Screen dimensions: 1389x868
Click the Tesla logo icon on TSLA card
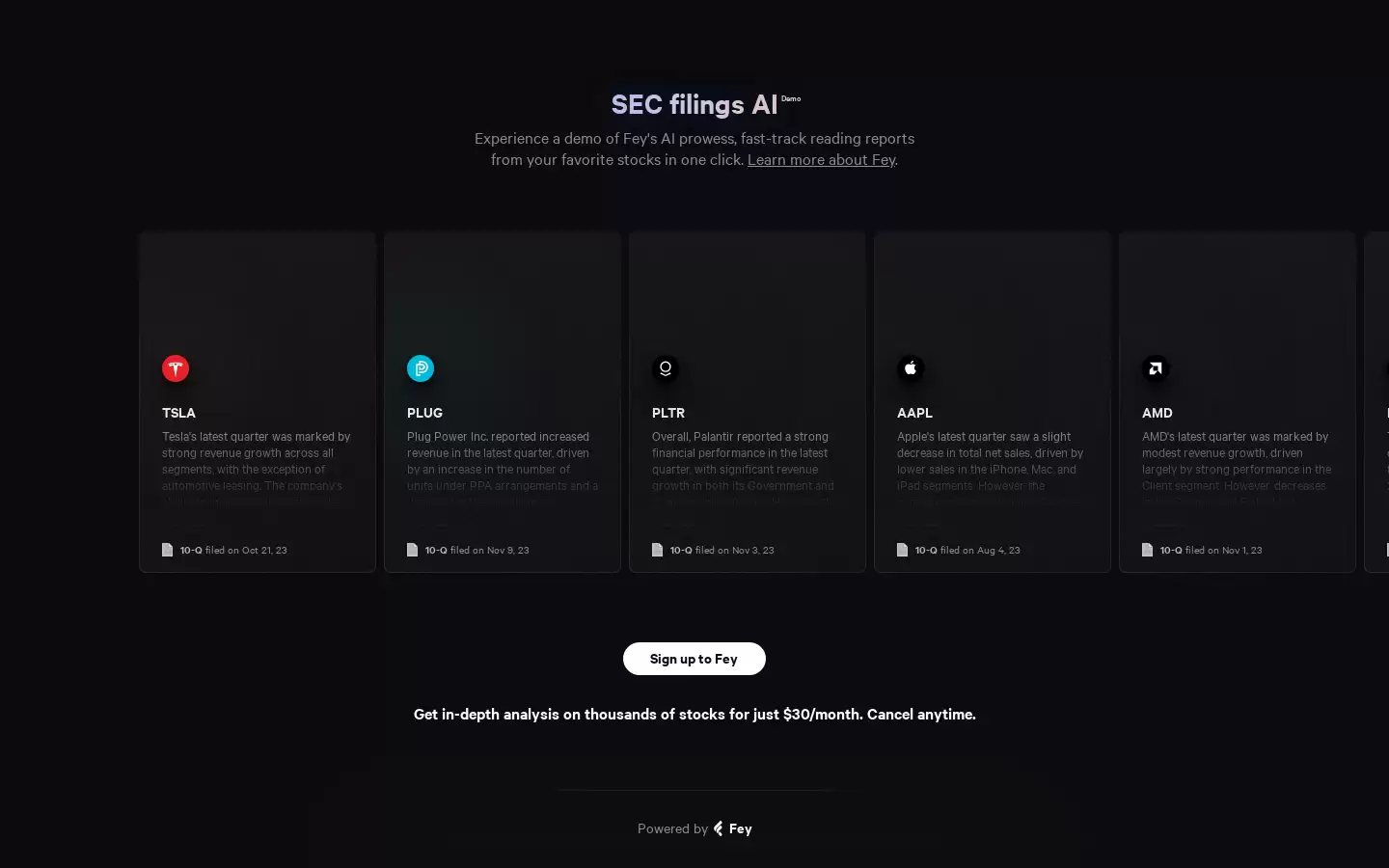coord(175,368)
